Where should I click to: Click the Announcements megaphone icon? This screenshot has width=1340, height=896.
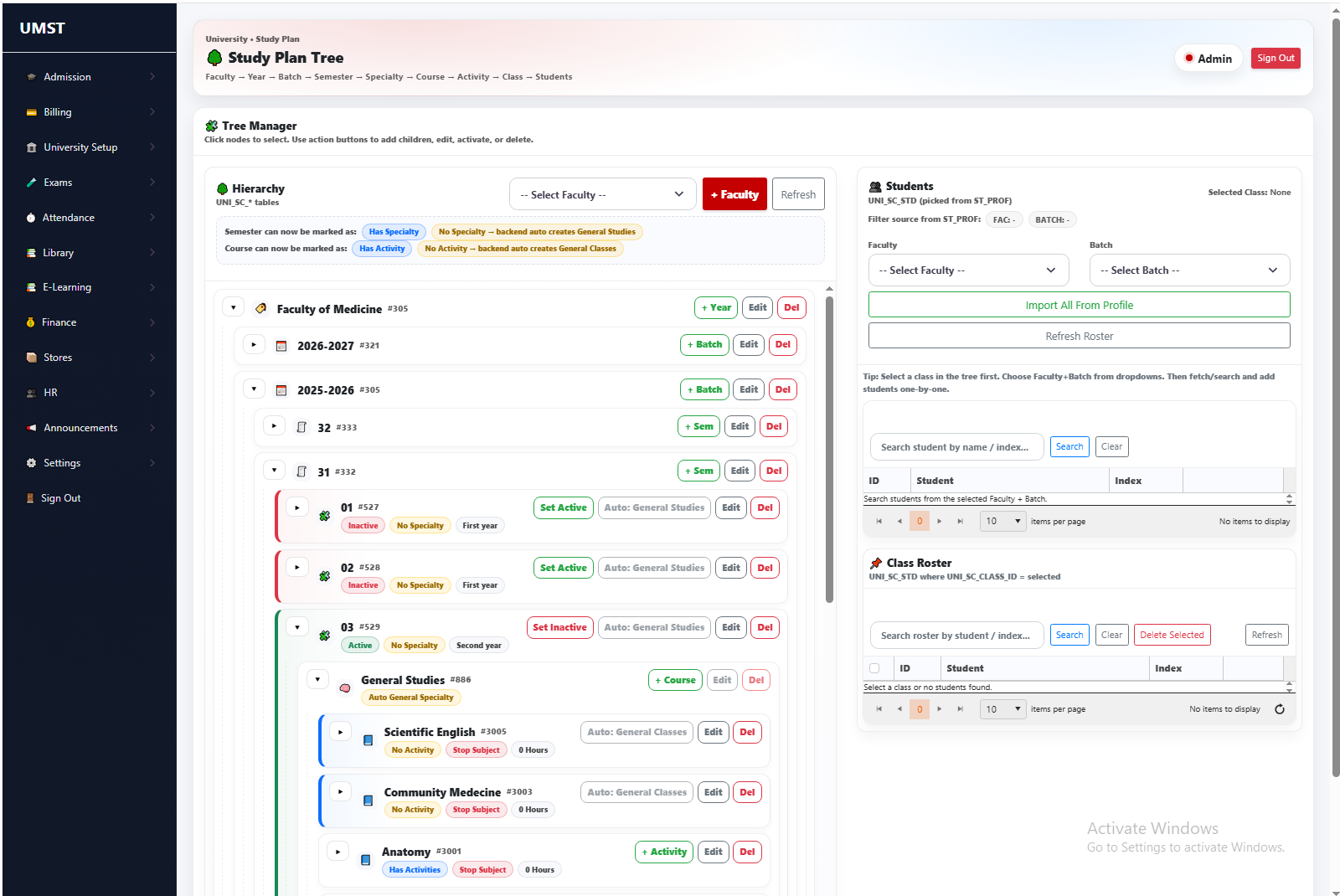[x=31, y=428]
